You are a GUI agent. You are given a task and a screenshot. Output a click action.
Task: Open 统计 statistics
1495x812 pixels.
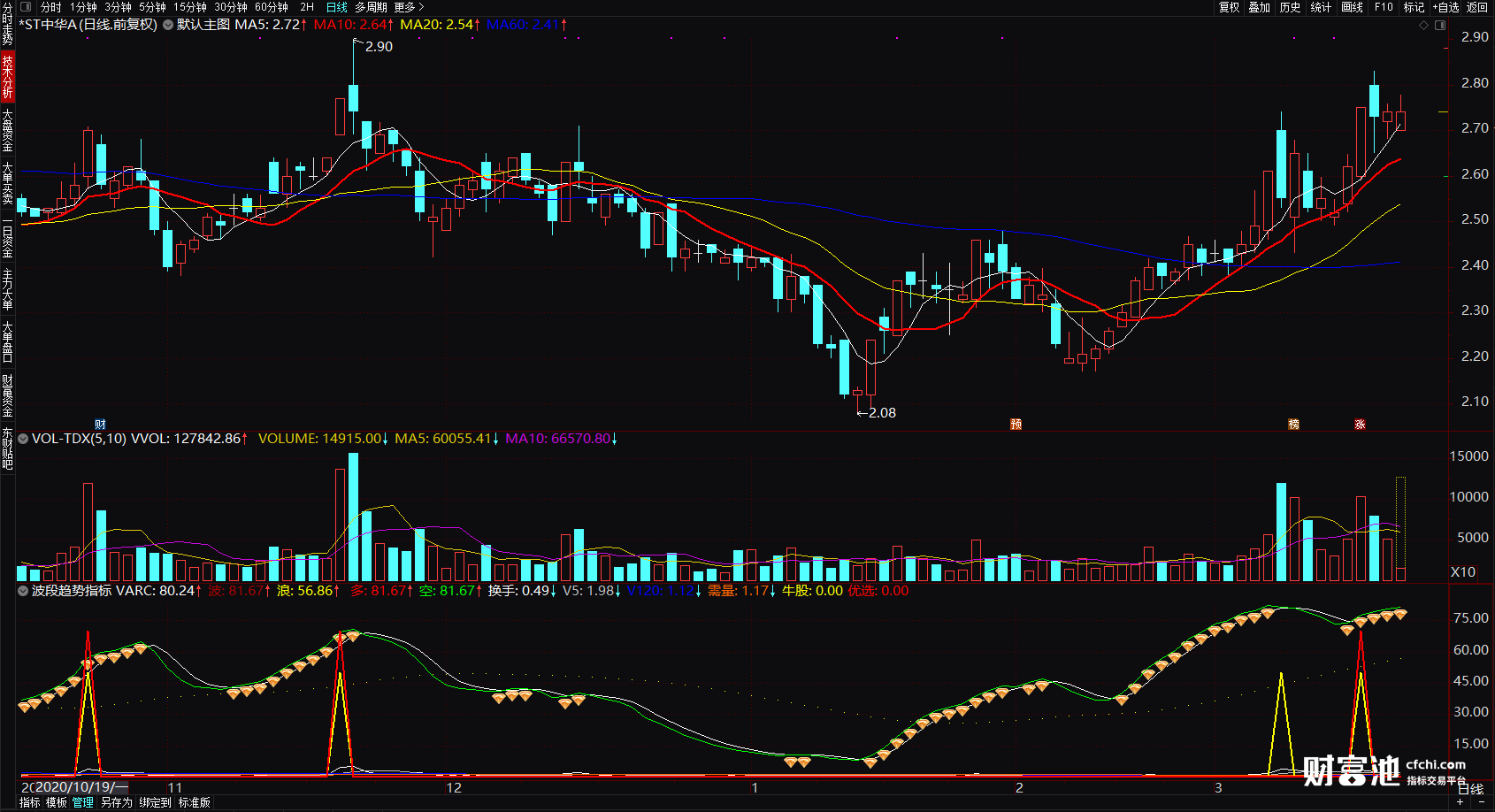click(1321, 7)
